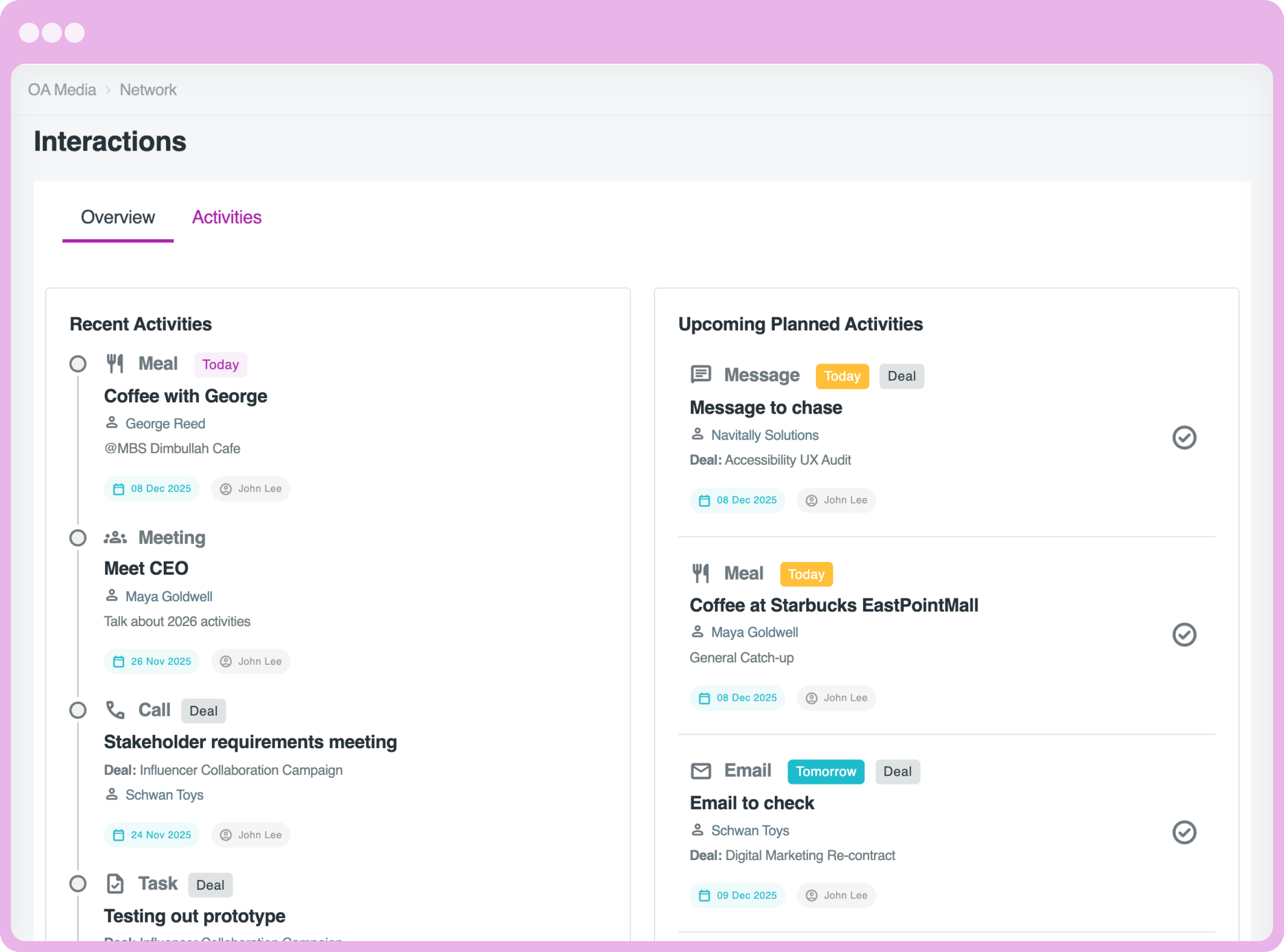
Task: Select timeline circle for Coffee with George
Action: (78, 364)
